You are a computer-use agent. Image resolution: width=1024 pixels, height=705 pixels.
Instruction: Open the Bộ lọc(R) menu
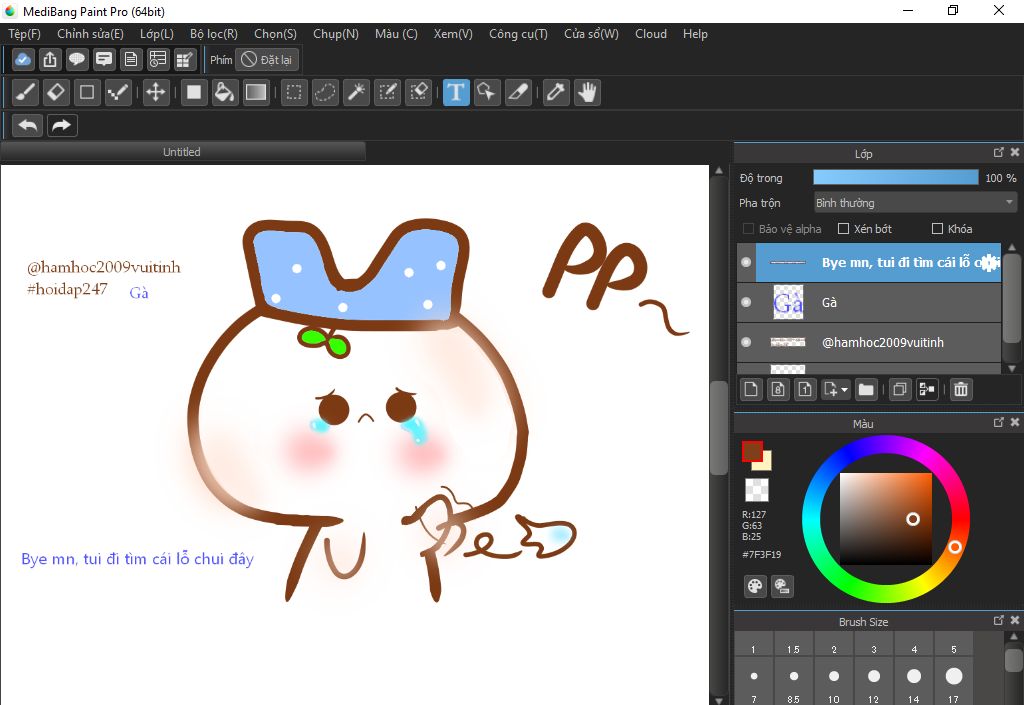click(213, 34)
